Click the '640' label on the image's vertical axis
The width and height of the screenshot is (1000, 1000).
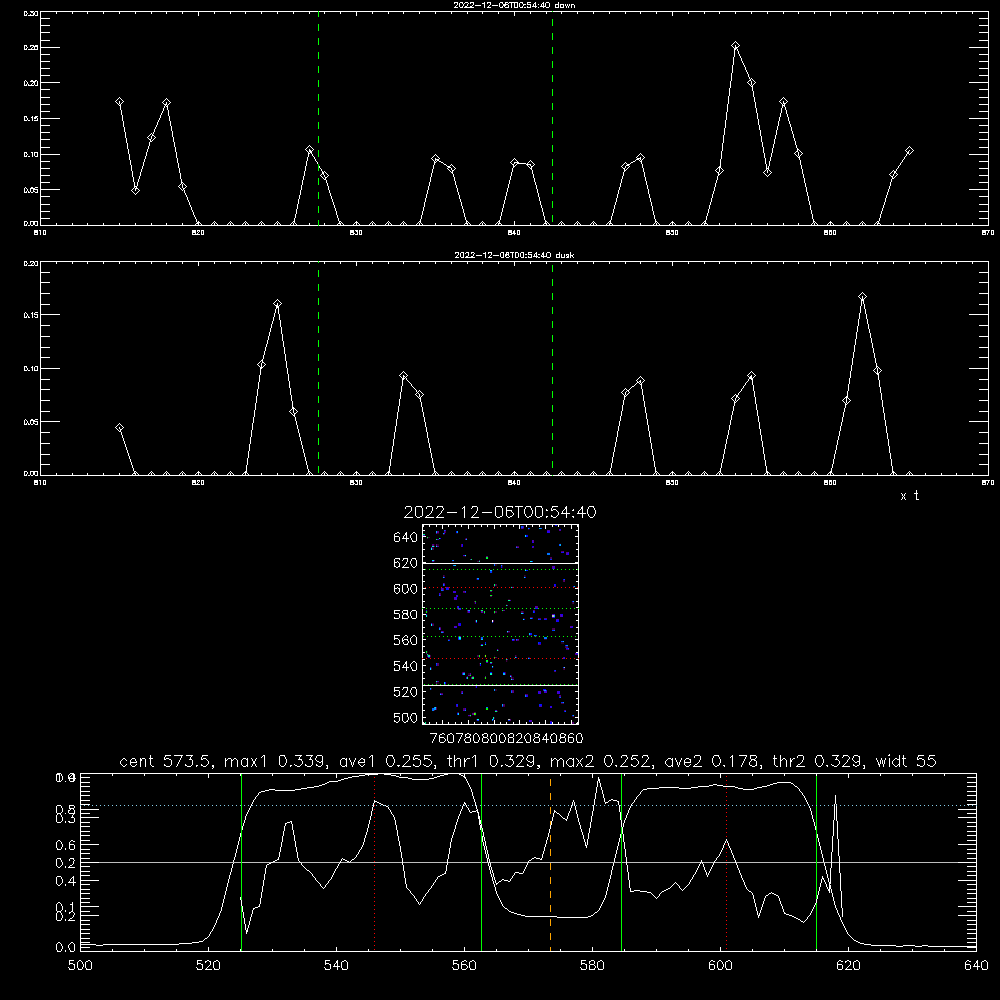click(406, 538)
